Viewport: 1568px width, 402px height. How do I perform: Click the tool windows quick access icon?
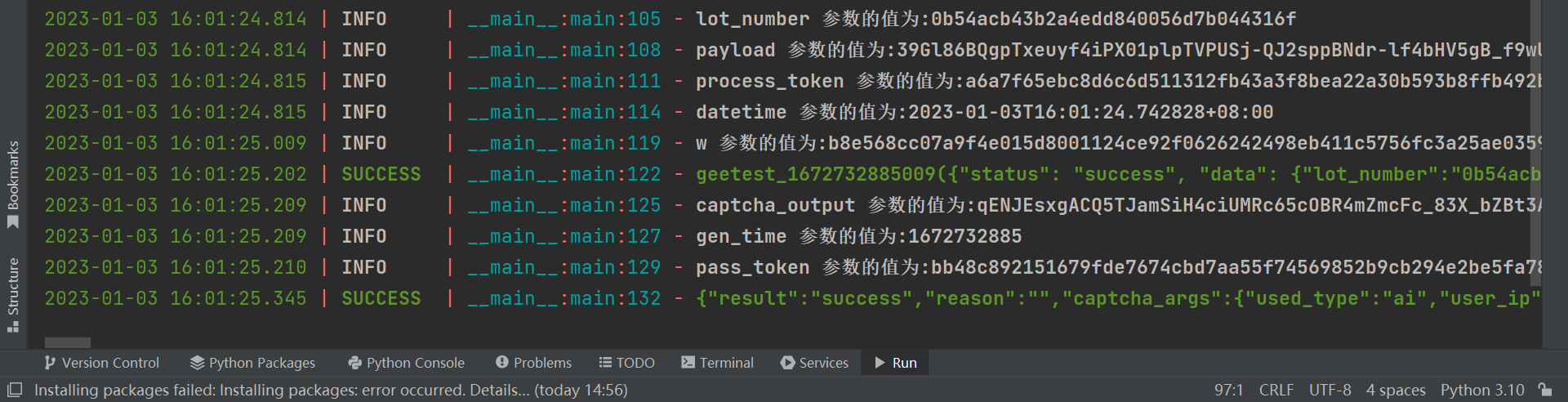[15, 390]
